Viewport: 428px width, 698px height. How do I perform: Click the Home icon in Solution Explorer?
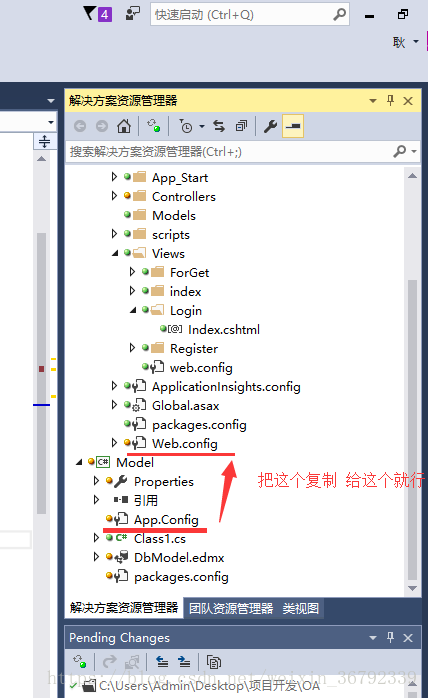[124, 126]
